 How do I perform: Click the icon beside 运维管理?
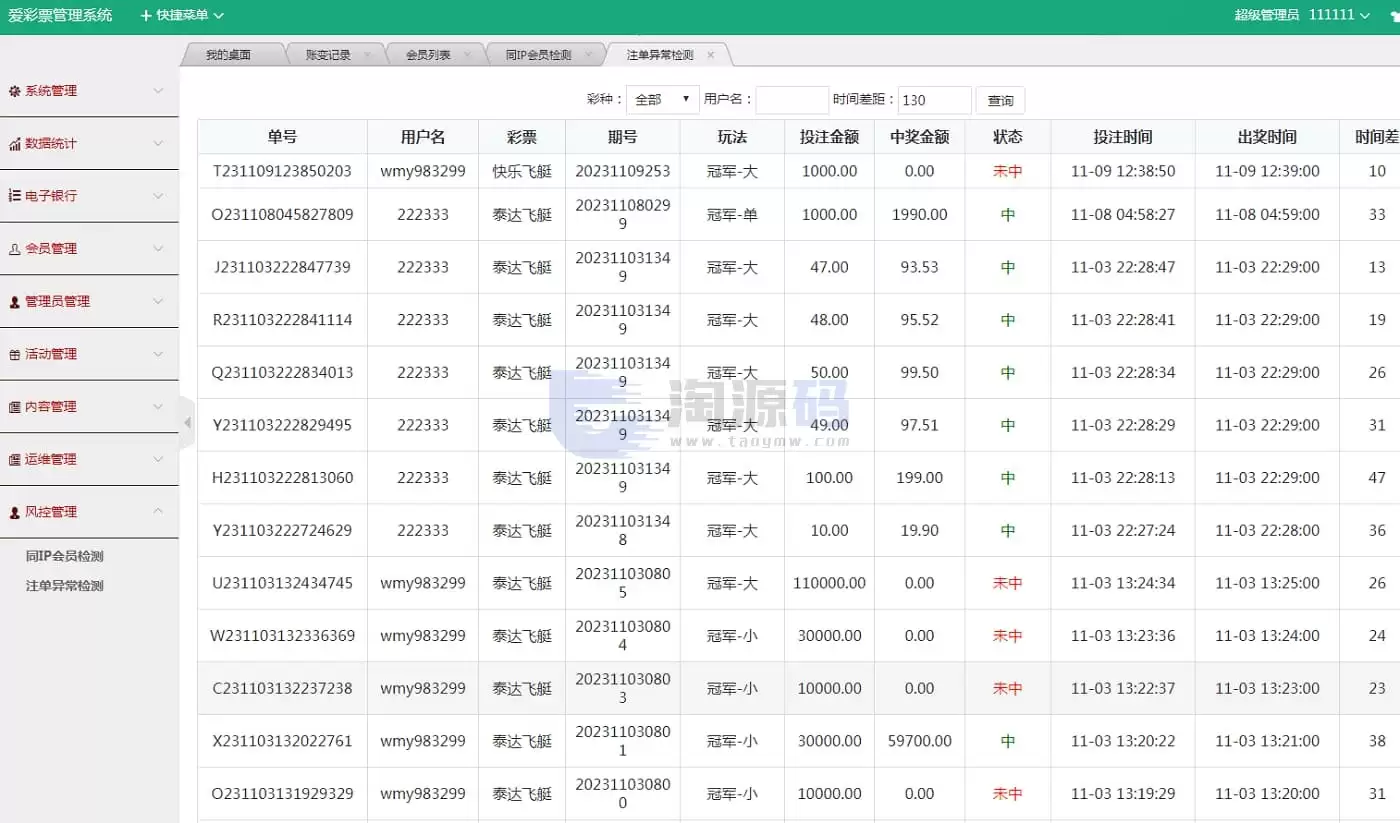pyautogui.click(x=14, y=460)
